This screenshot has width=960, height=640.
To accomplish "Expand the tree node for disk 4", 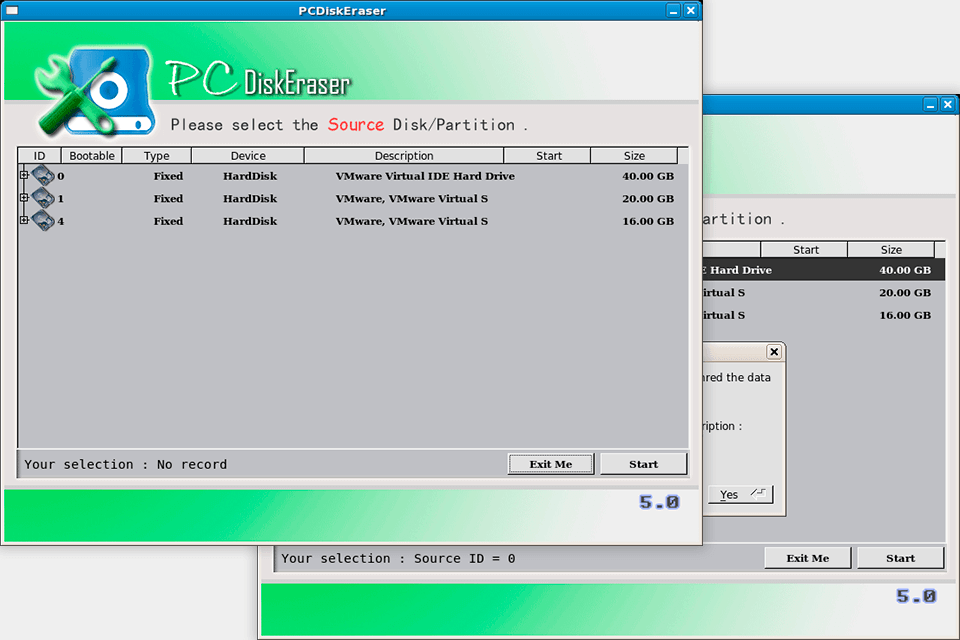I will [23, 220].
